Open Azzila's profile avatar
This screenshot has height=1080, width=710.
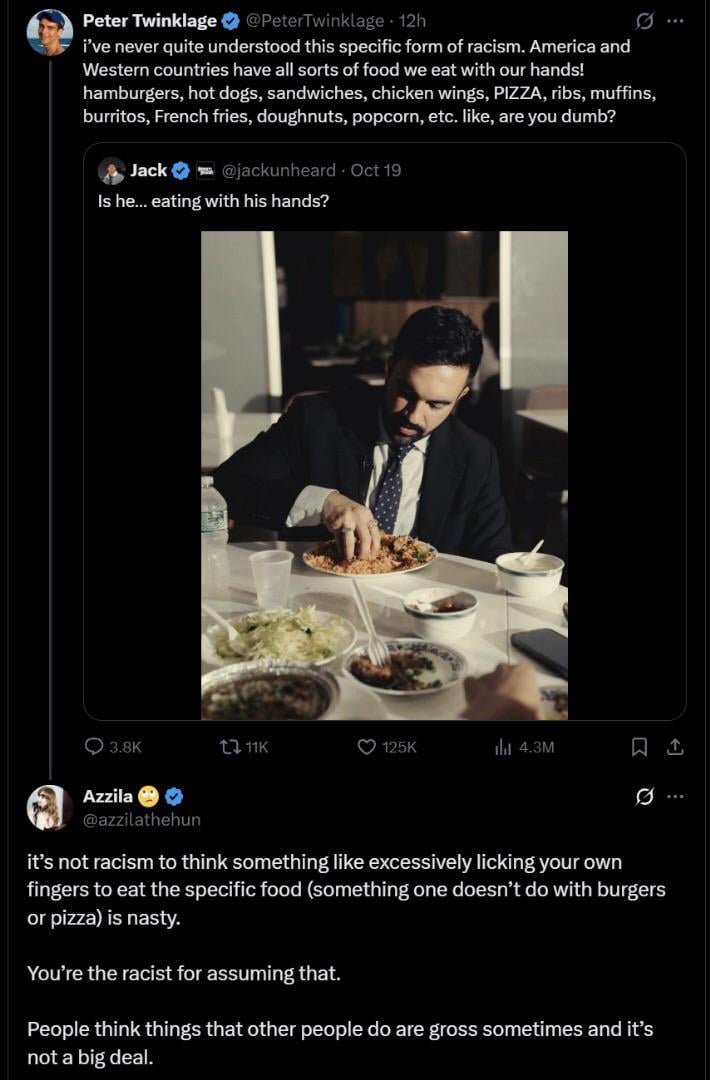(x=49, y=808)
